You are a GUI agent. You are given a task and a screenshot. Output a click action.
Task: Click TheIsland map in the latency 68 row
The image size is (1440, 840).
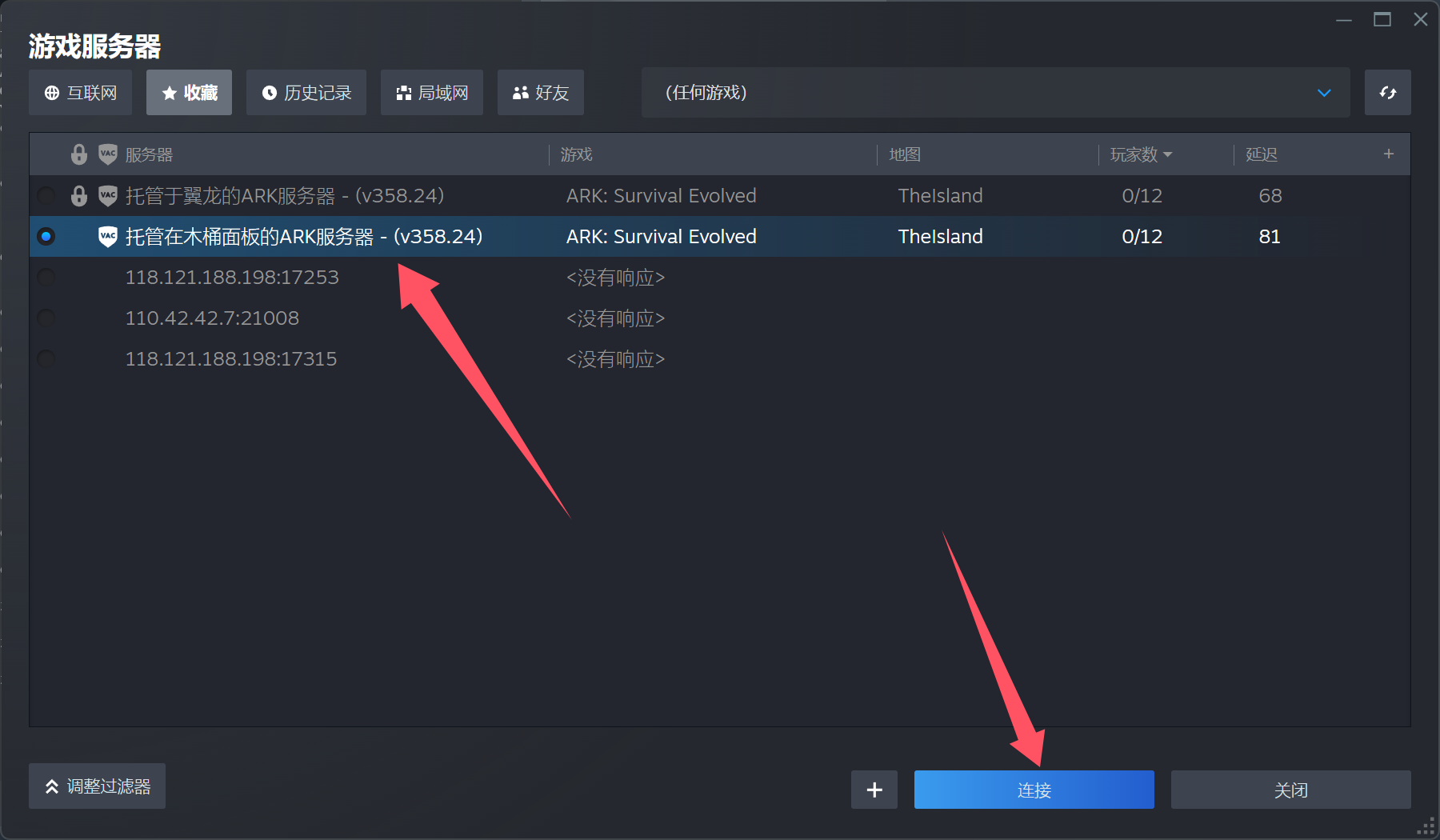pos(941,196)
